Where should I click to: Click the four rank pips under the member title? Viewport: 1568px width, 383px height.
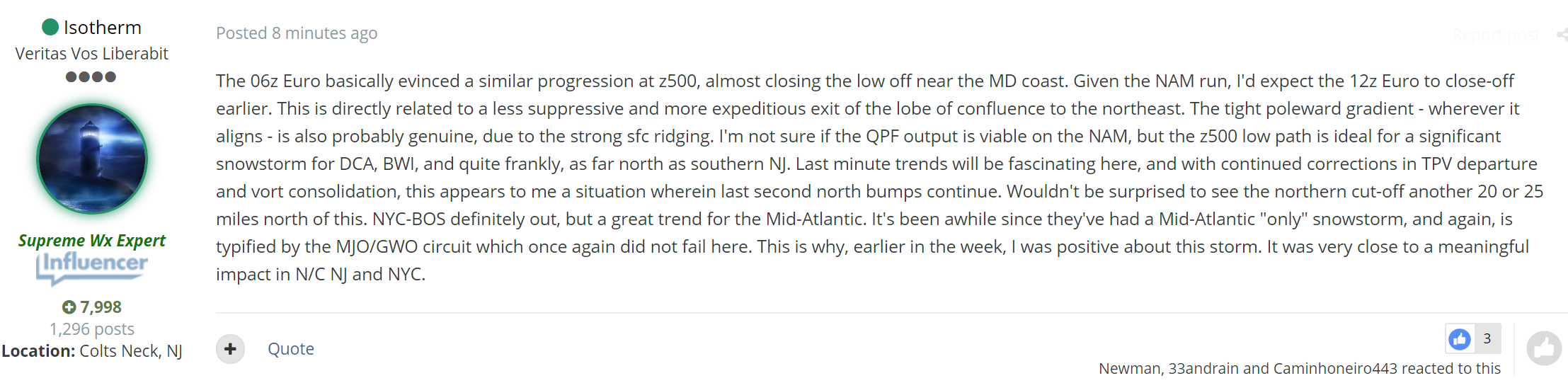point(91,77)
